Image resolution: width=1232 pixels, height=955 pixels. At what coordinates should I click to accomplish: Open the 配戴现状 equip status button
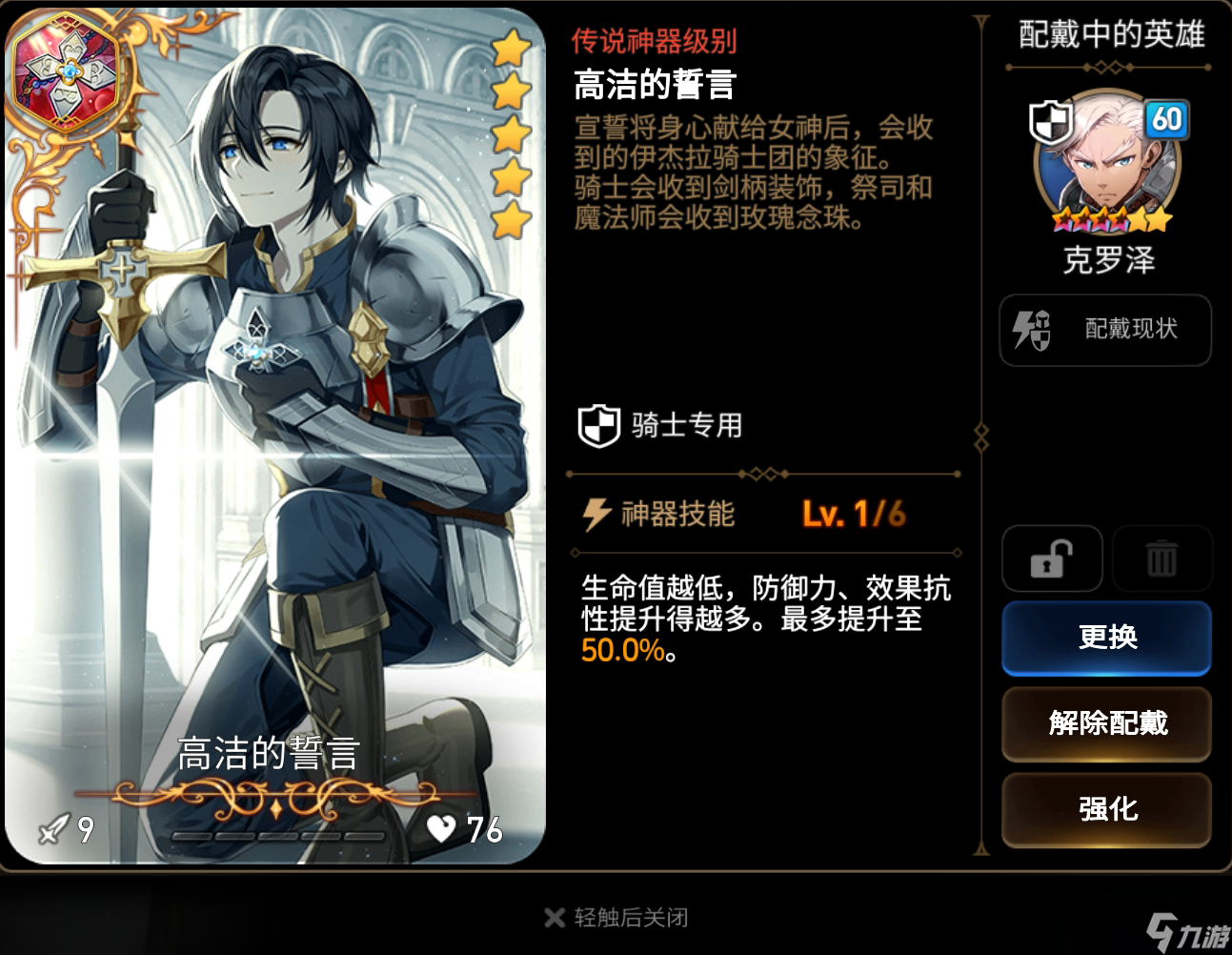[1105, 330]
